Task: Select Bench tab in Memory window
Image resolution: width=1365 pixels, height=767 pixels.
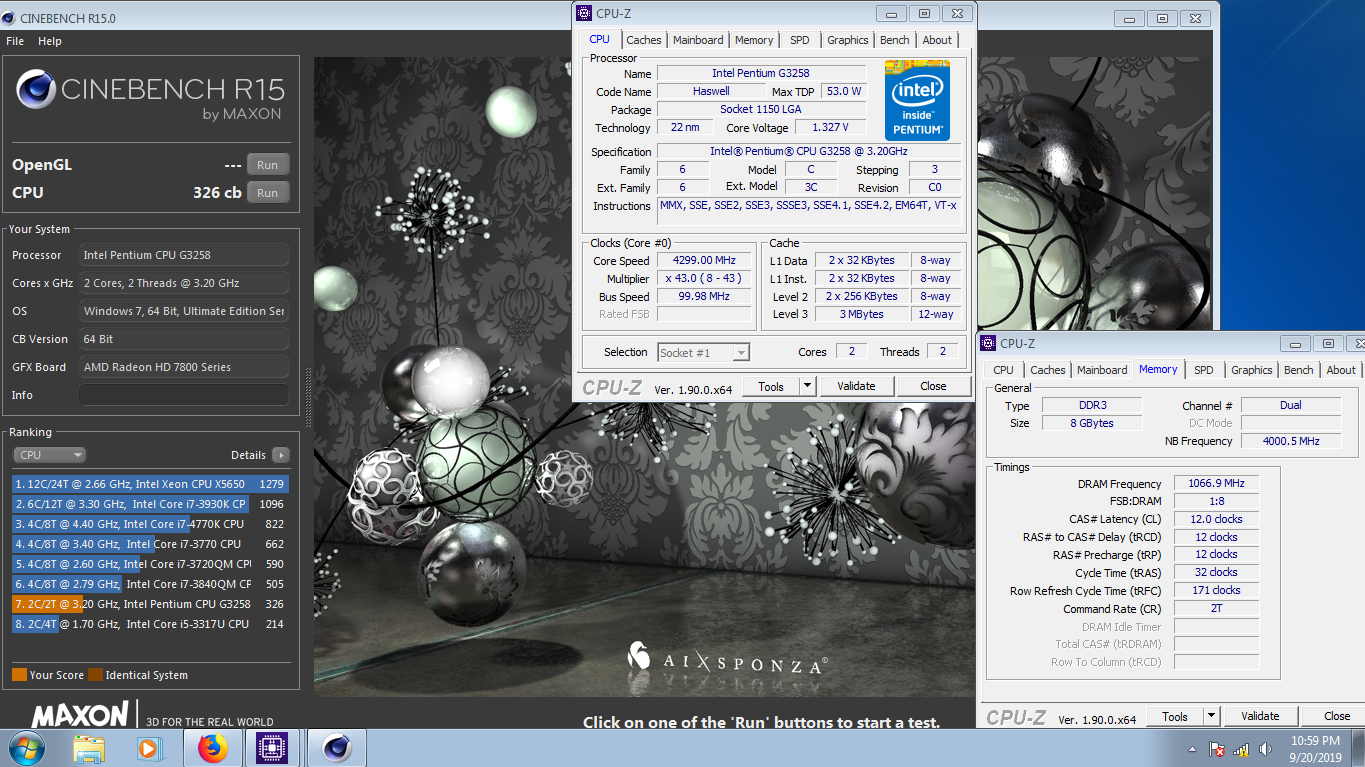Action: (x=1299, y=370)
